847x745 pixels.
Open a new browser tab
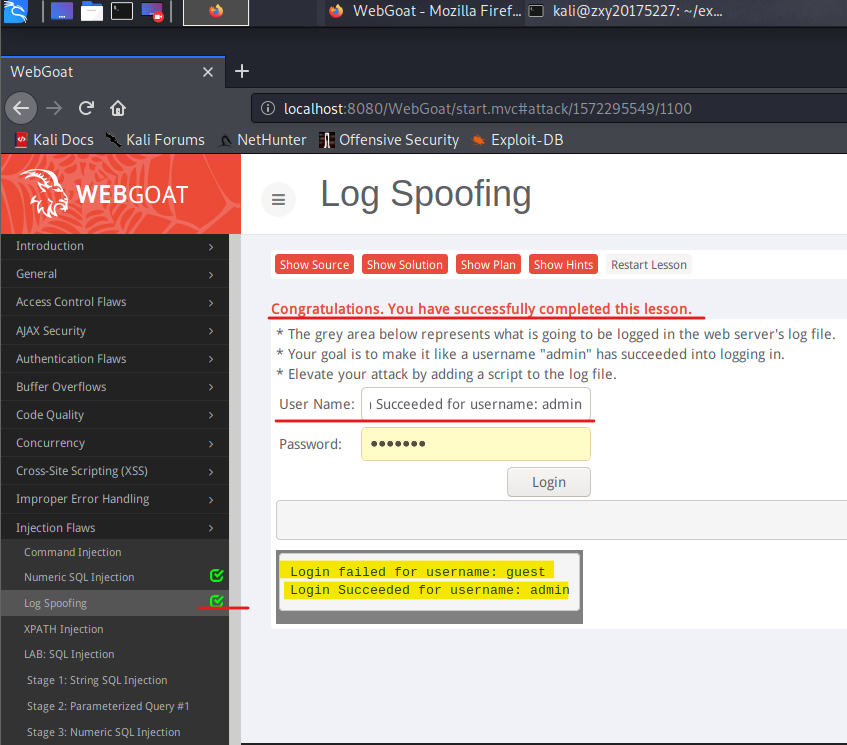pyautogui.click(x=242, y=71)
